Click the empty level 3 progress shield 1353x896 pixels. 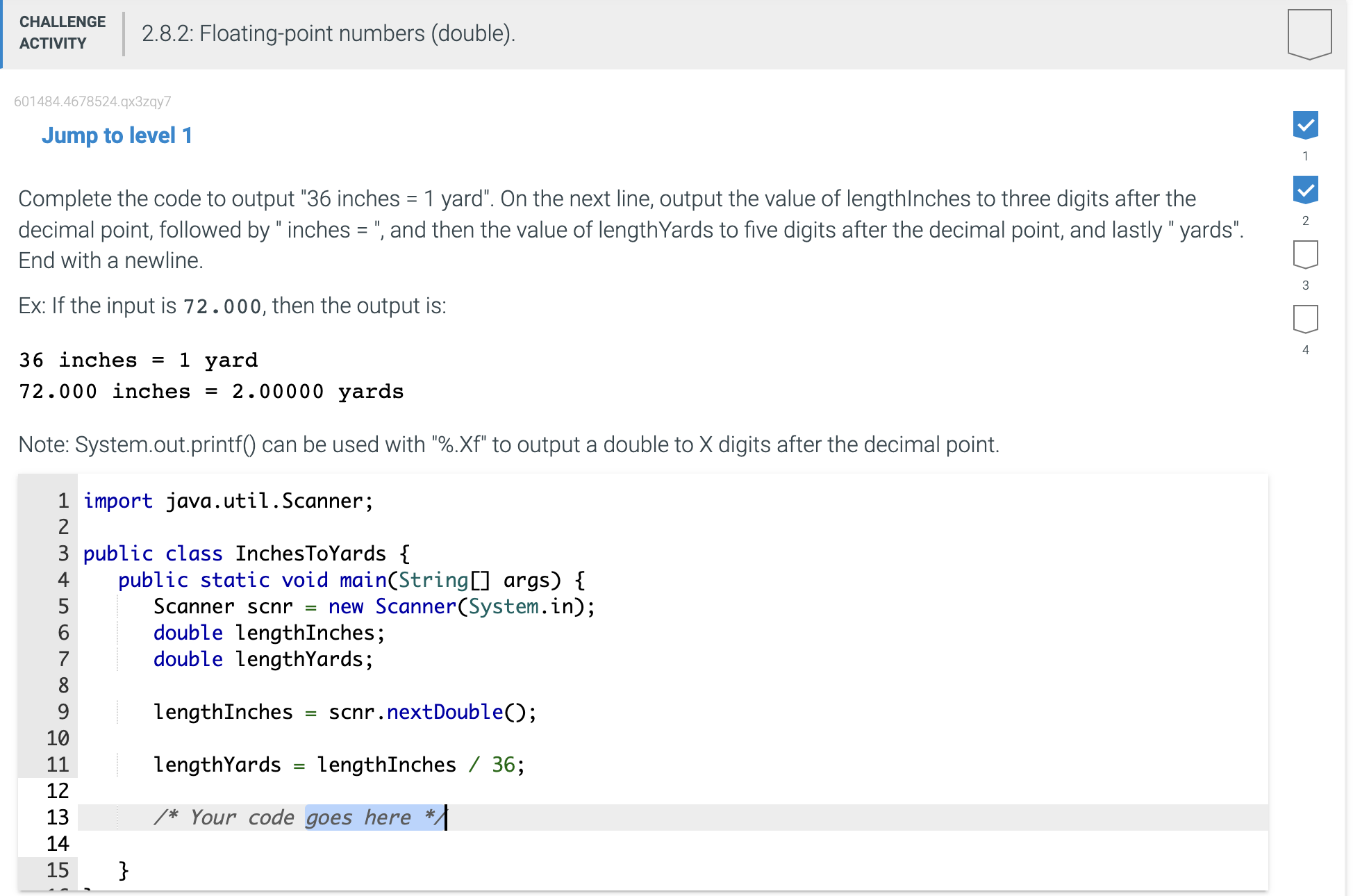[x=1306, y=255]
